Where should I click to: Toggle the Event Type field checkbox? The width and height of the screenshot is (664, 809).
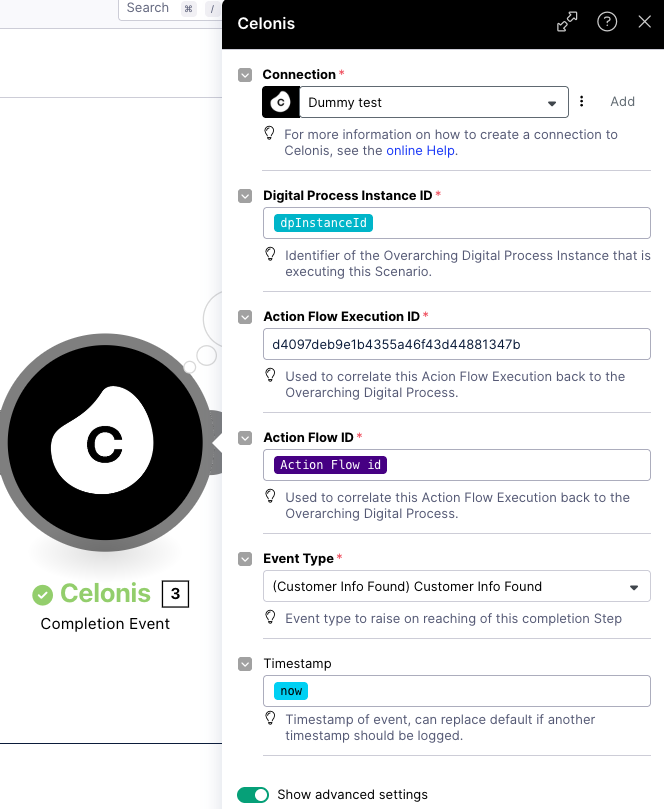coord(245,559)
